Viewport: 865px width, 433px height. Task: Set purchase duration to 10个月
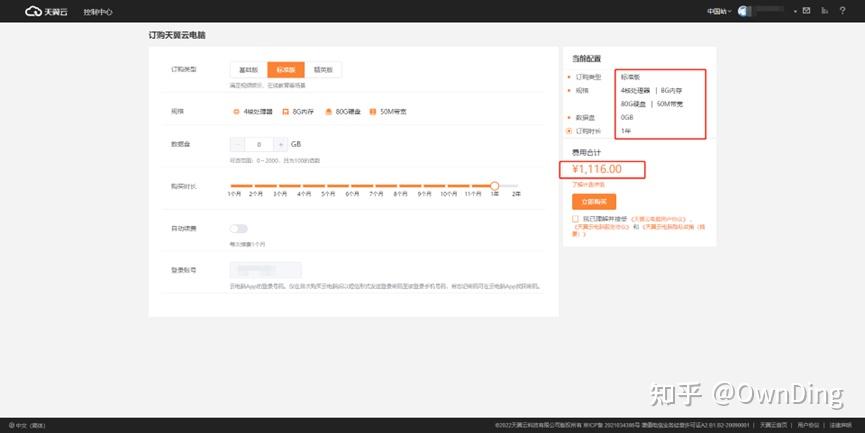[x=448, y=194]
